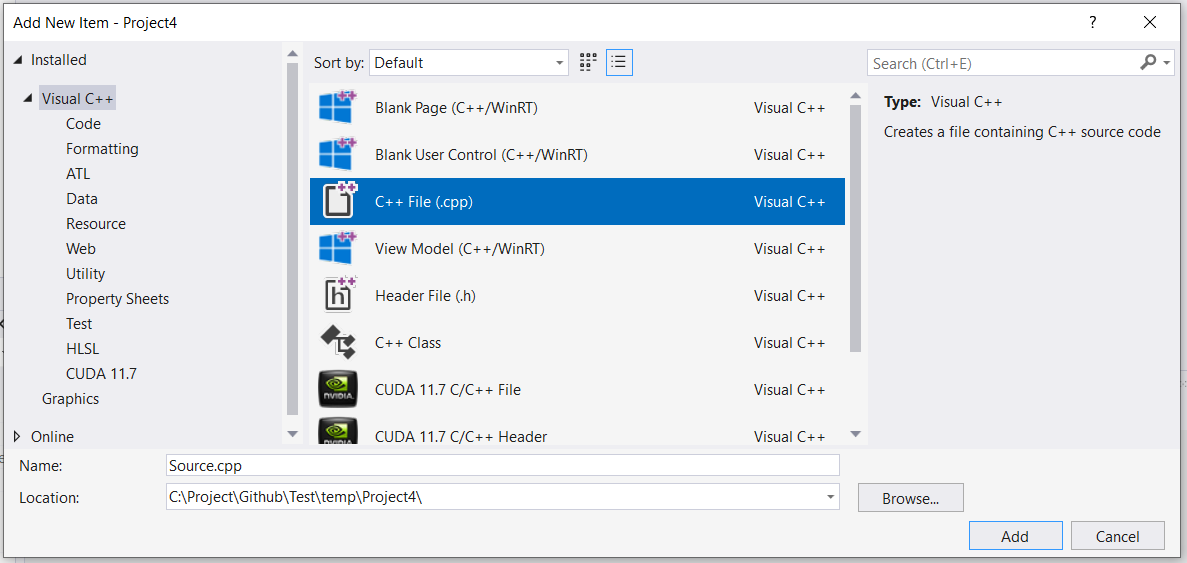Image resolution: width=1187 pixels, height=563 pixels.
Task: Click the description text about C++ source code
Action: (x=1022, y=132)
